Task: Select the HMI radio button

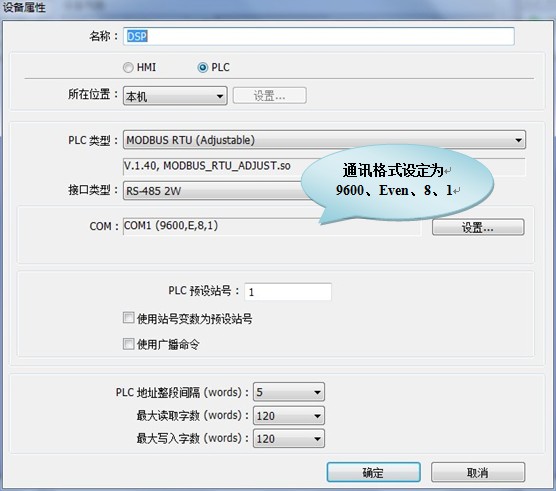Action: click(128, 67)
